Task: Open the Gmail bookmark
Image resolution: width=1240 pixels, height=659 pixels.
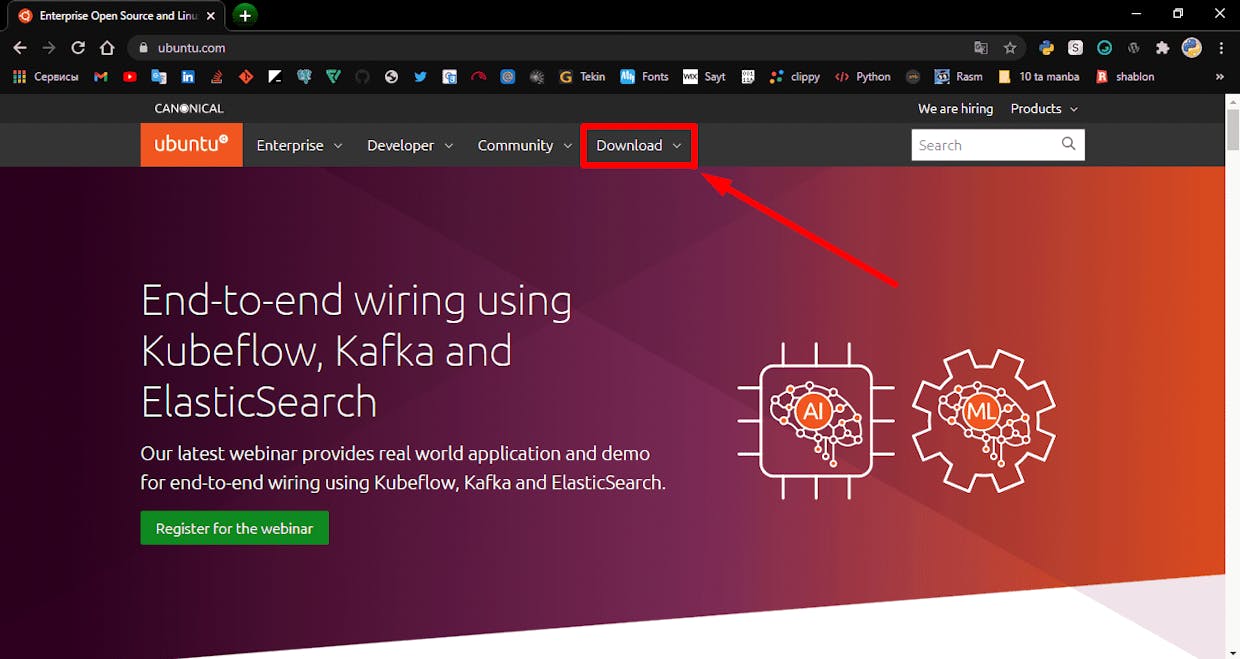Action: click(101, 76)
